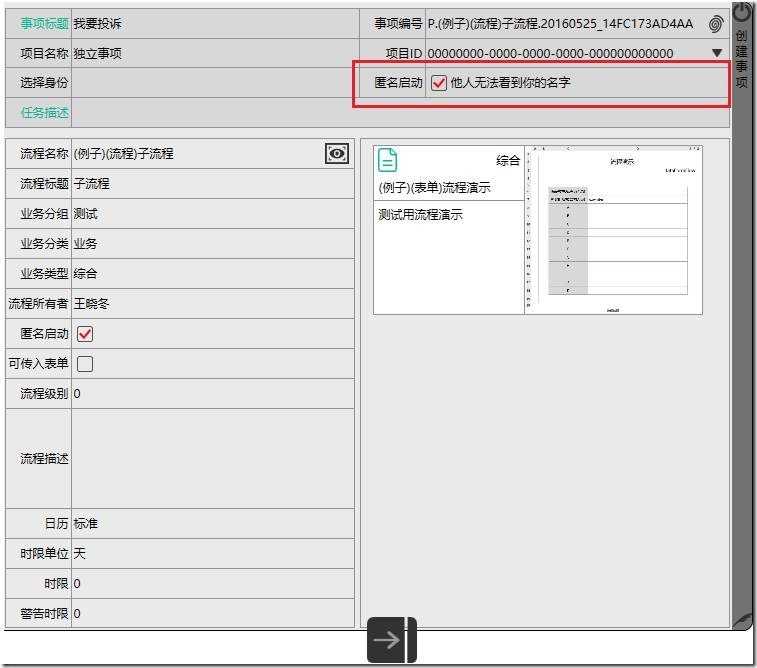Select the 创建事项 vertical tab
Viewport: 757px width, 668px height.
click(742, 58)
